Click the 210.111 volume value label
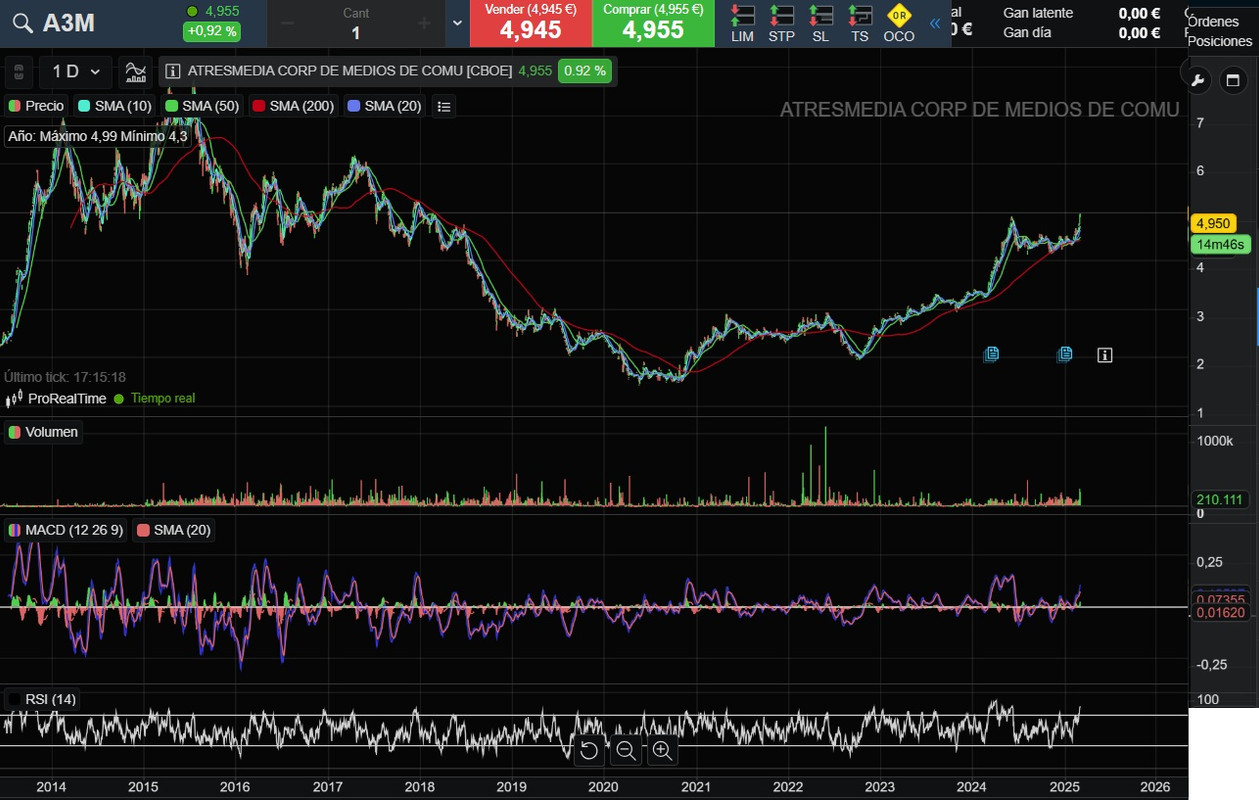This screenshot has height=800, width=1259. 1219,500
